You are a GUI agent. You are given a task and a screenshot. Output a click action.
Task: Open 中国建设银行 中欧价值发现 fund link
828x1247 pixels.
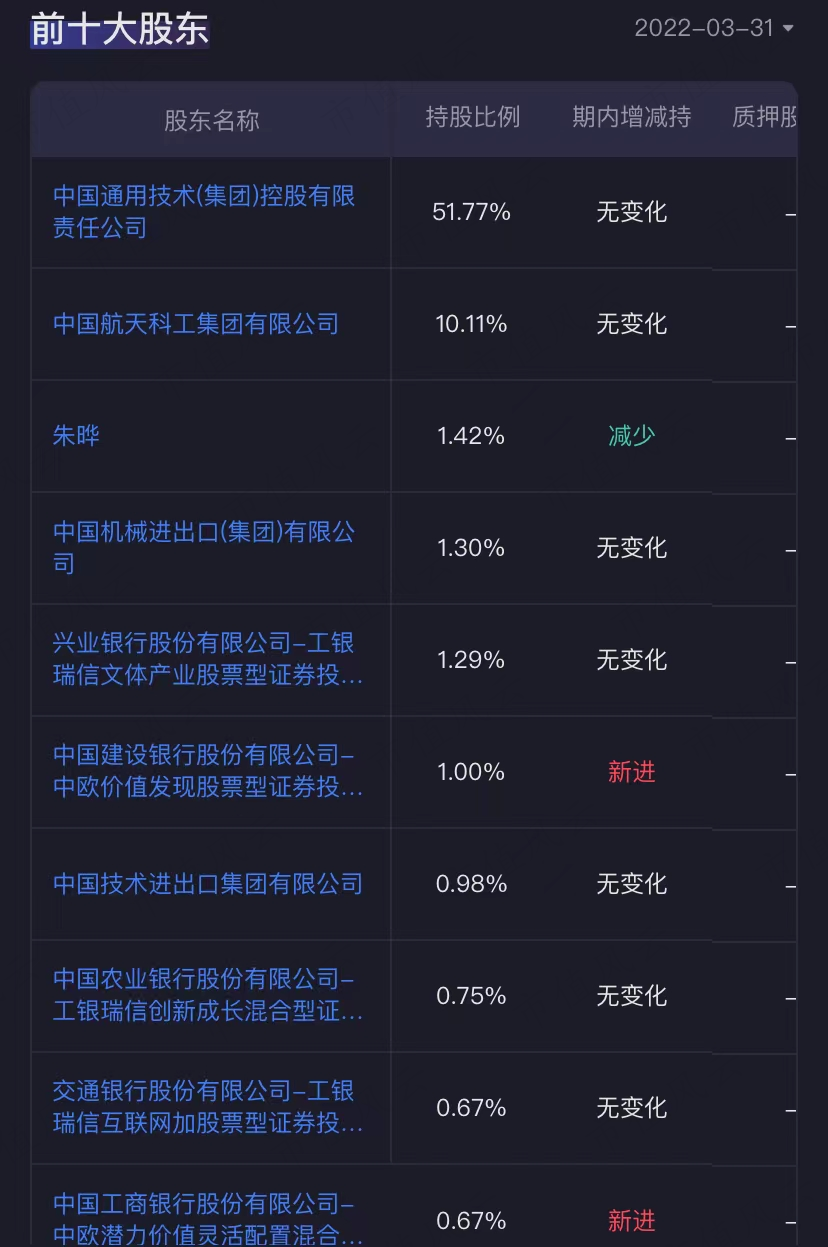point(207,771)
